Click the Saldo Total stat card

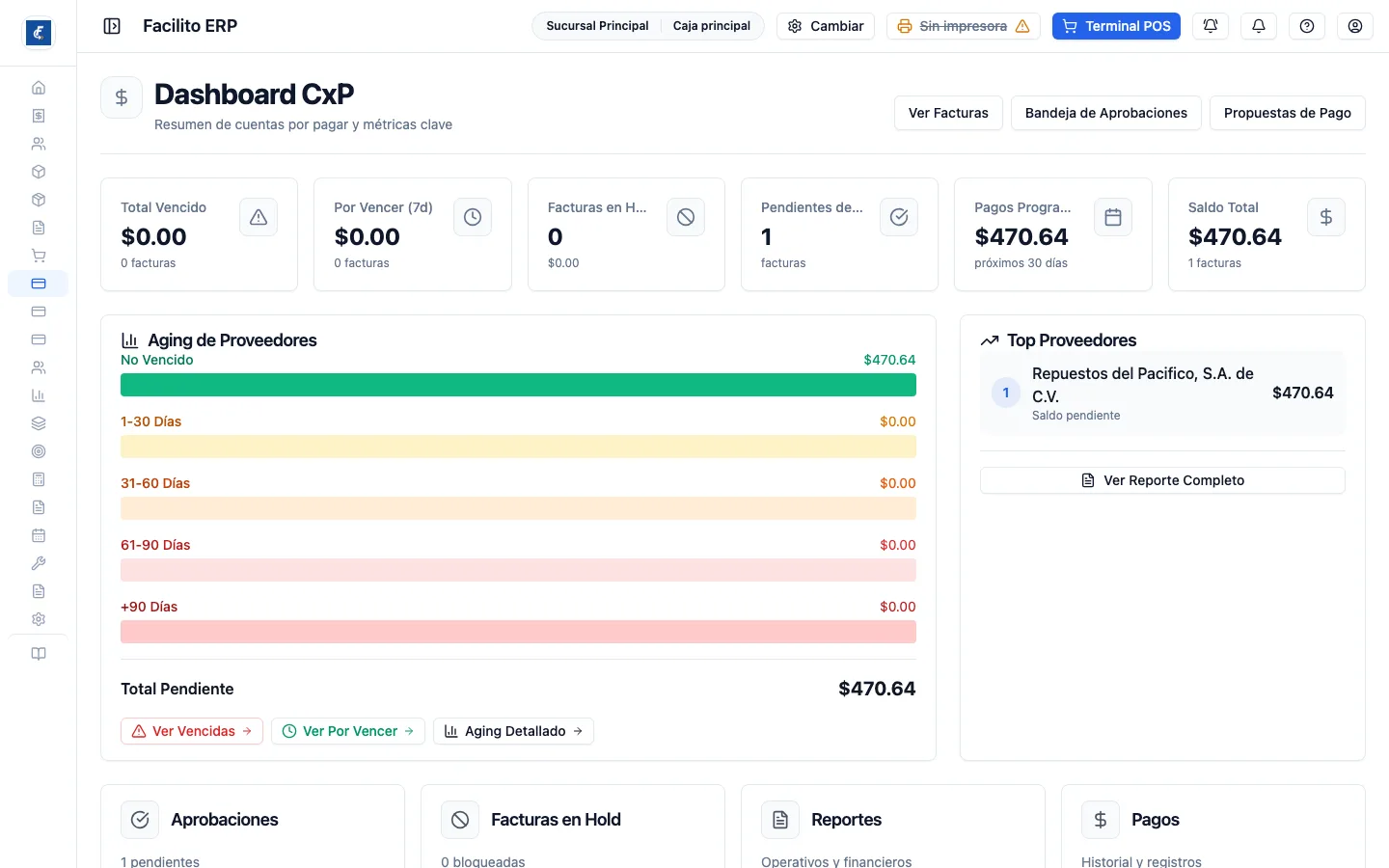click(1266, 234)
